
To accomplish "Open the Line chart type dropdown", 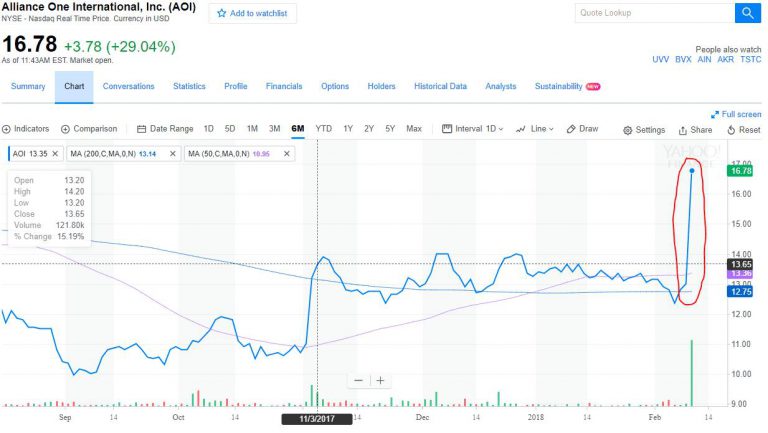I will coord(536,129).
